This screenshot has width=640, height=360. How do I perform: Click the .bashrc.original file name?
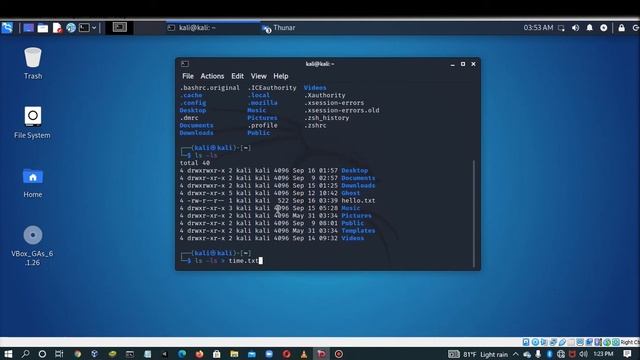coord(210,88)
